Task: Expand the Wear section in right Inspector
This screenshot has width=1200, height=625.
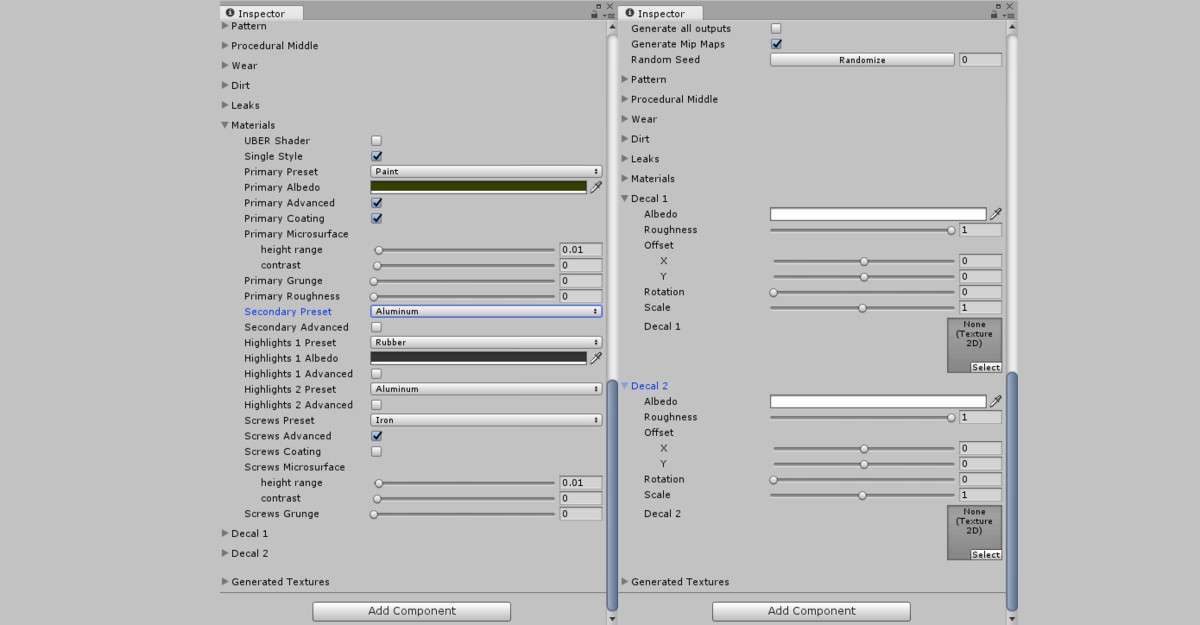Action: (x=625, y=119)
